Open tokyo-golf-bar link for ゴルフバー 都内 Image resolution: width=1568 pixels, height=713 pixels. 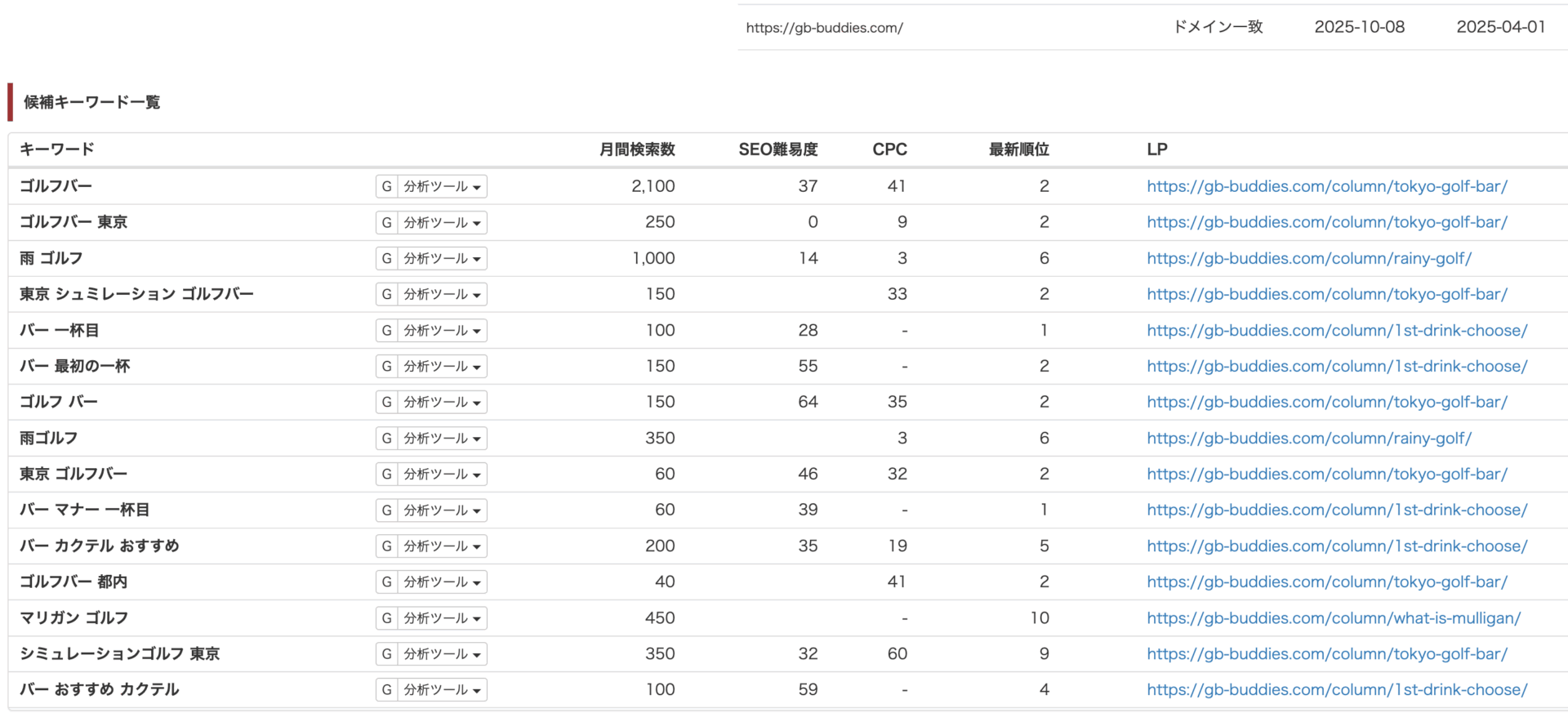[x=1327, y=582]
